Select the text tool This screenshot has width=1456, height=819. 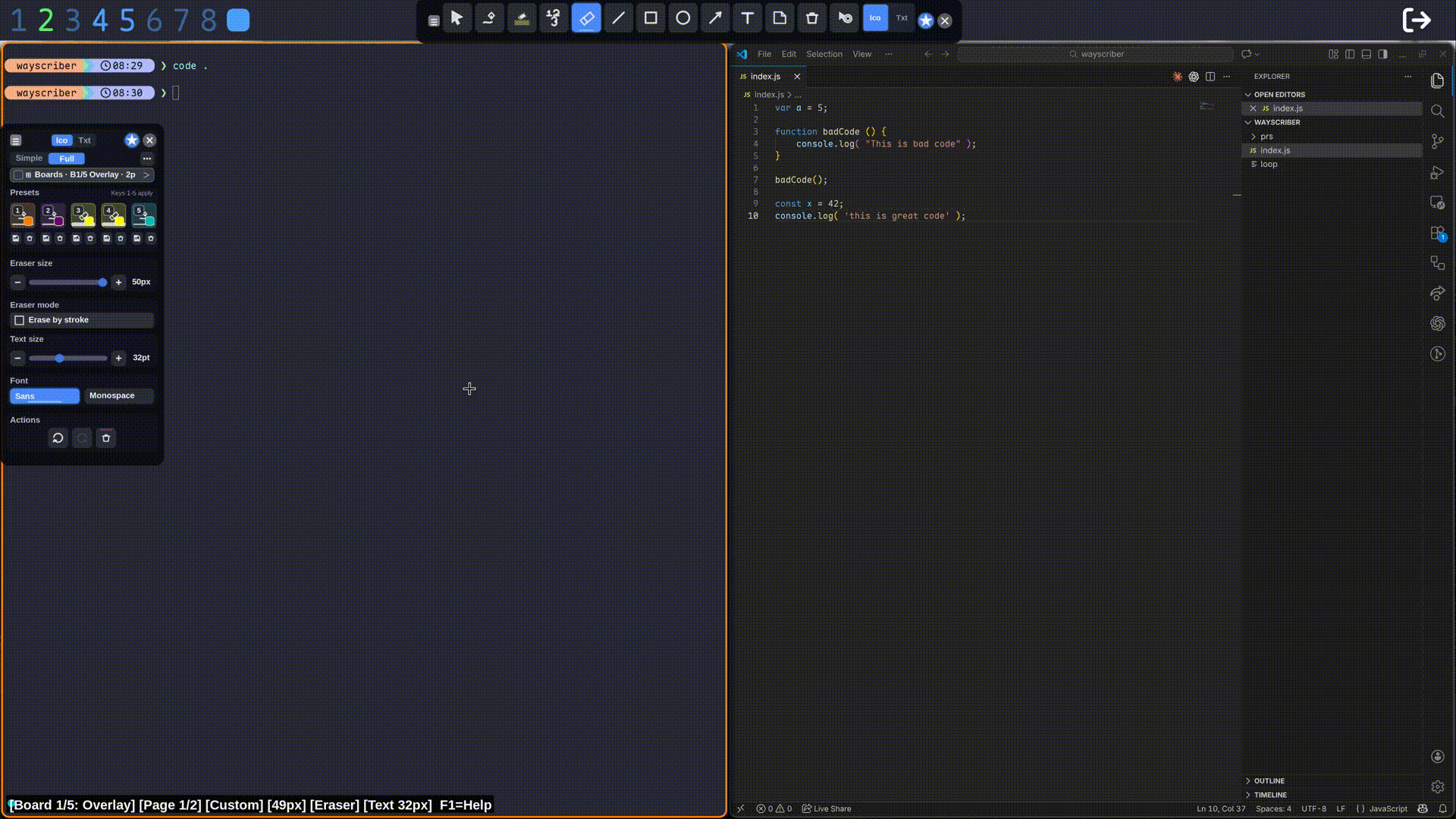pyautogui.click(x=747, y=18)
